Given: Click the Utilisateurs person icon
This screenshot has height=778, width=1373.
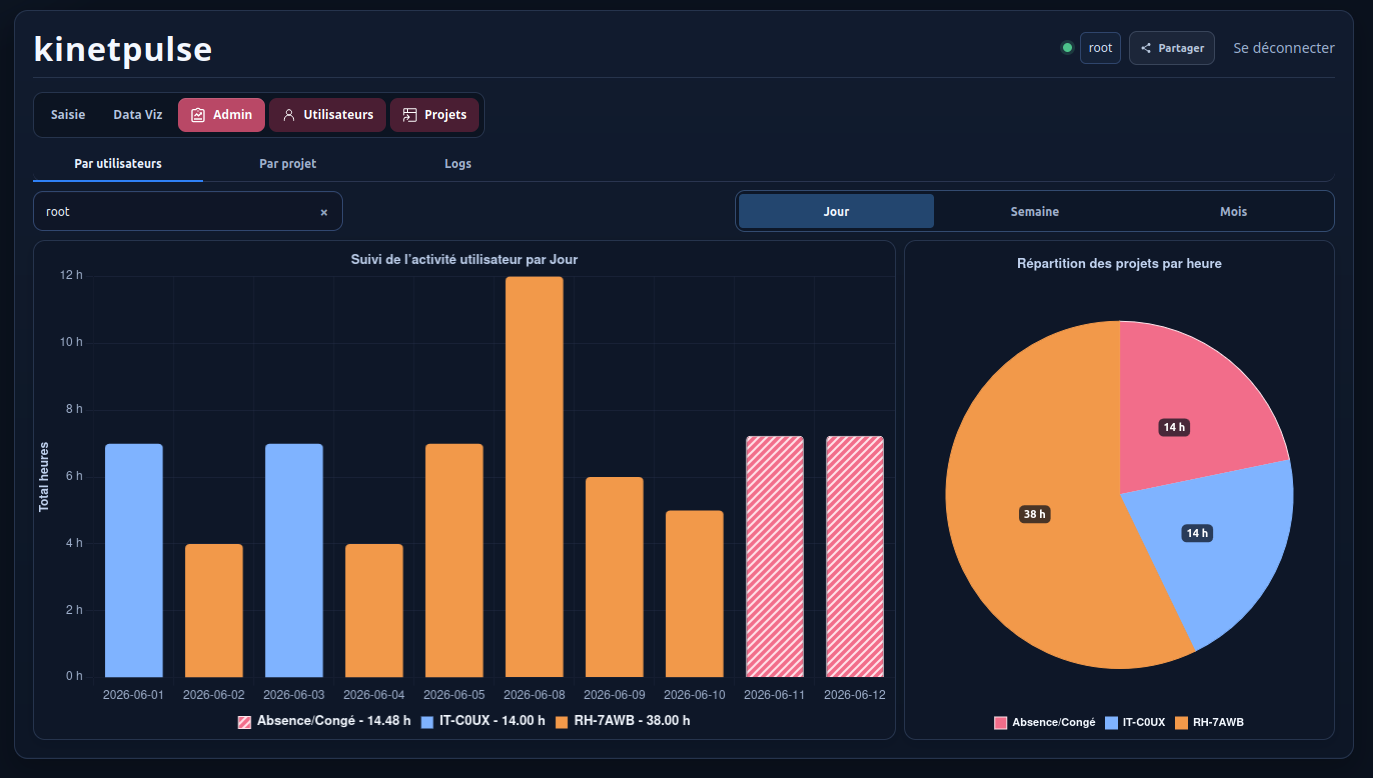Looking at the screenshot, I should (x=289, y=115).
